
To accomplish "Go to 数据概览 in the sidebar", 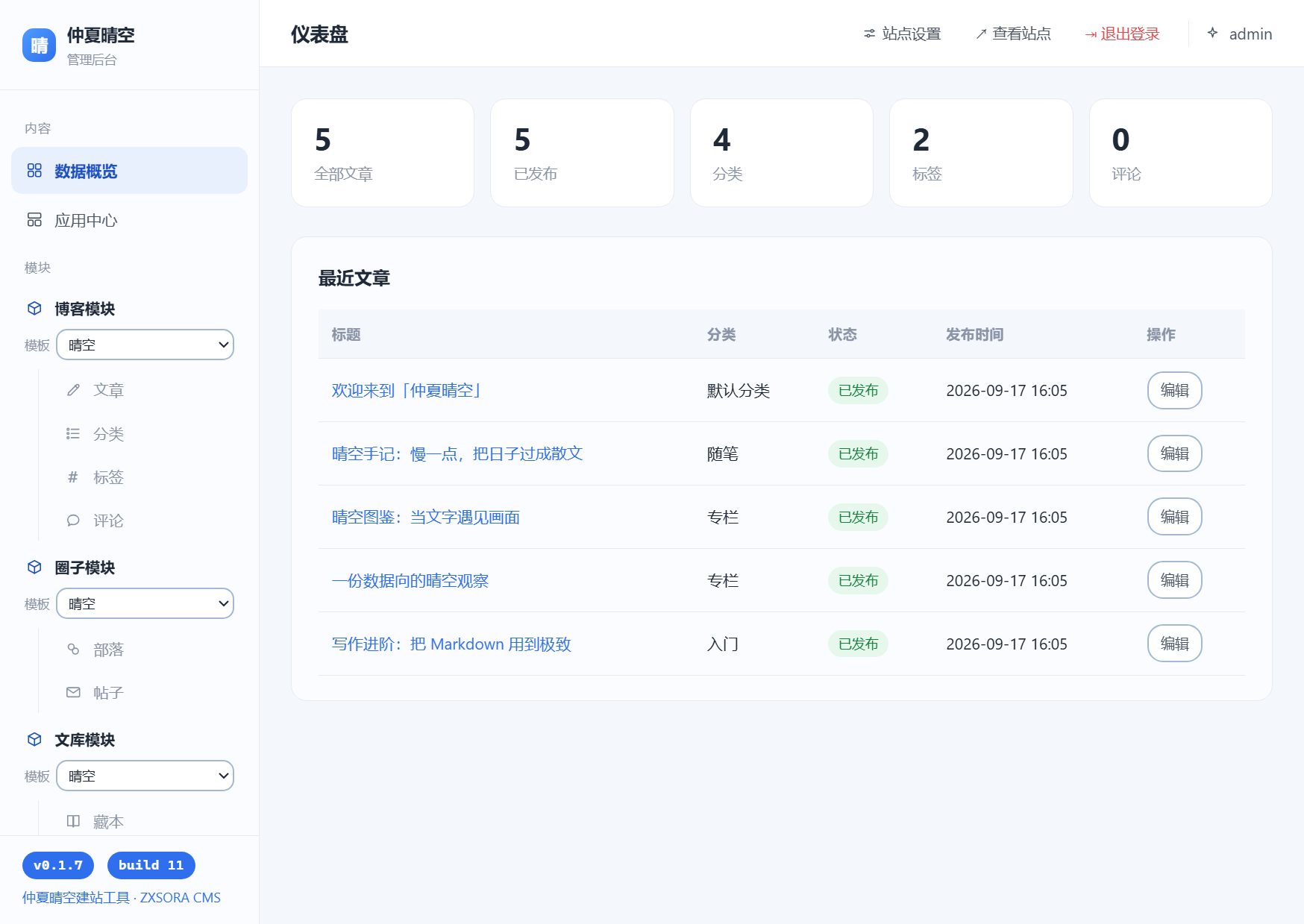I will 129,171.
